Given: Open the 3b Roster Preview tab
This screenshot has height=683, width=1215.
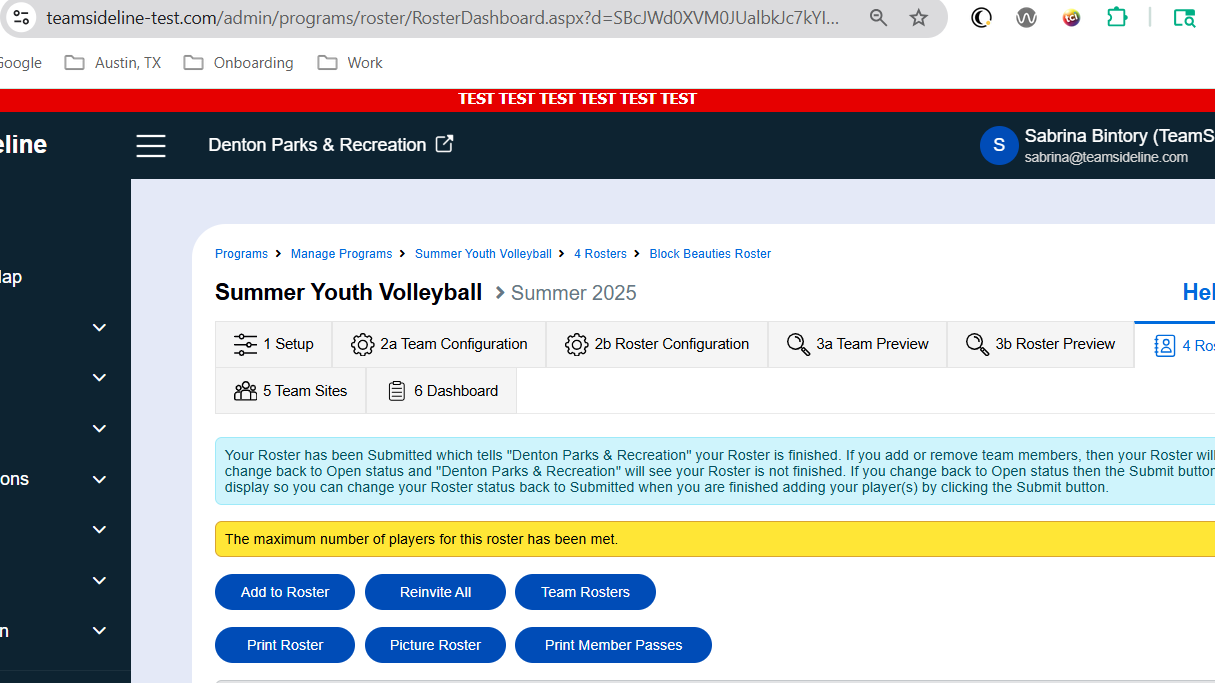Looking at the screenshot, I should click(x=1041, y=344).
